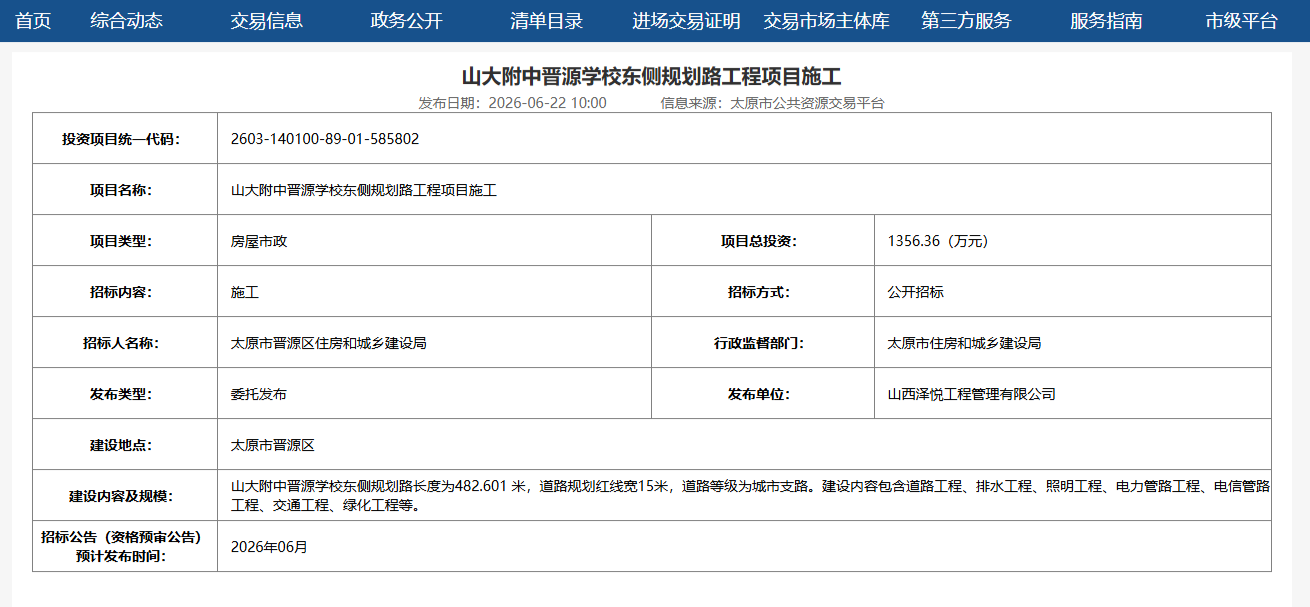
Task: Click the 1356.36（万元）value
Action: [937, 241]
